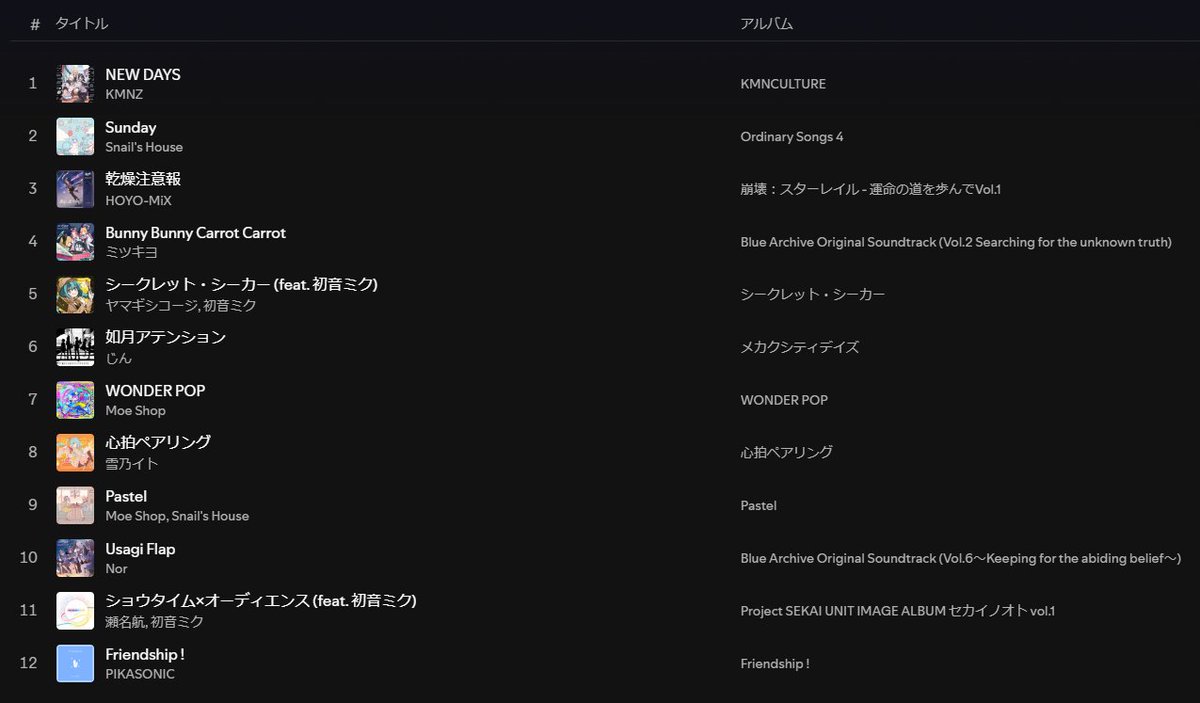Screen dimensions: 1200x703
Task: Open Friendship ! in the album column
Action: [x=775, y=663]
